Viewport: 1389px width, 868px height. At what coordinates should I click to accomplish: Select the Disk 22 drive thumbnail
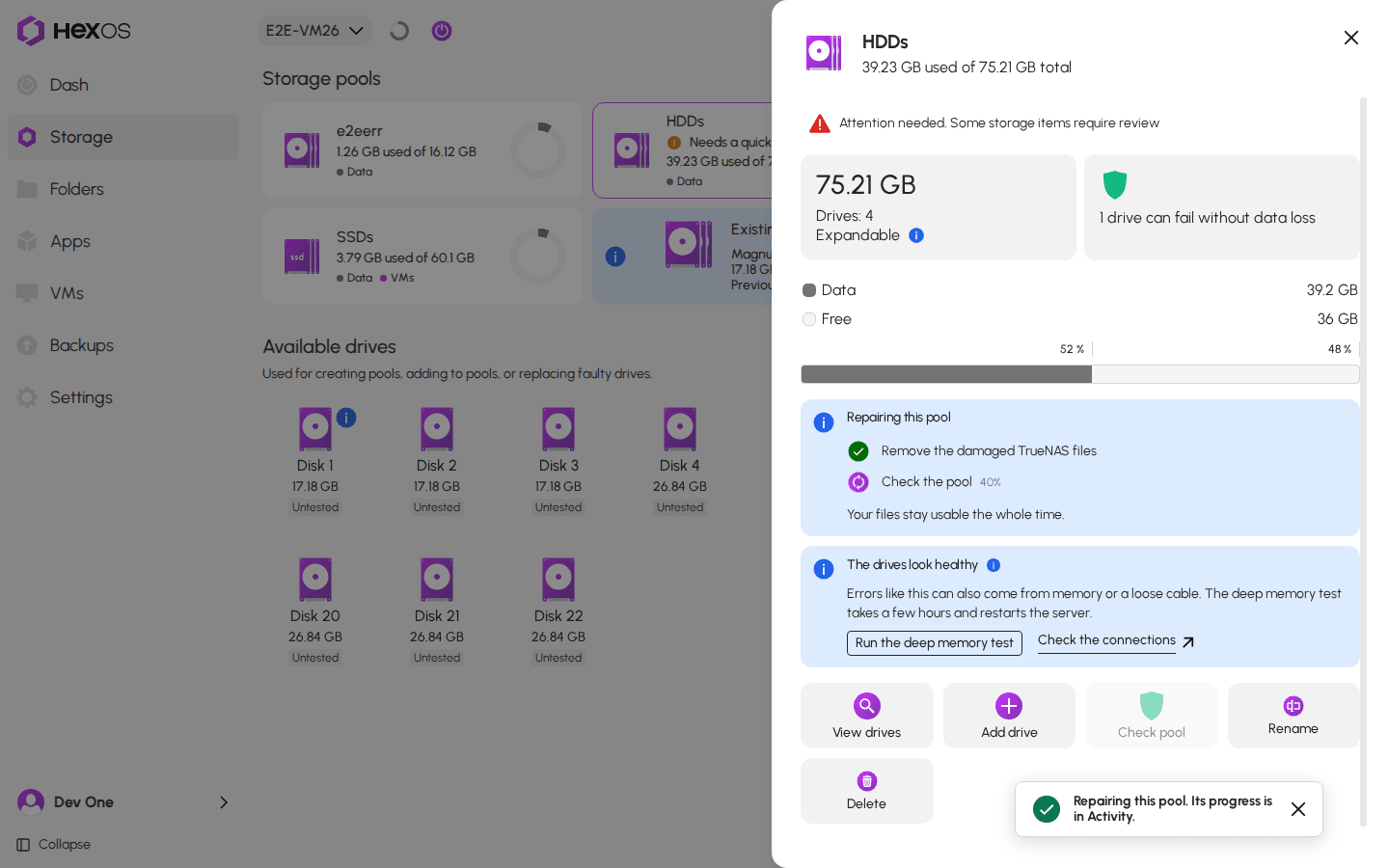[558, 581]
